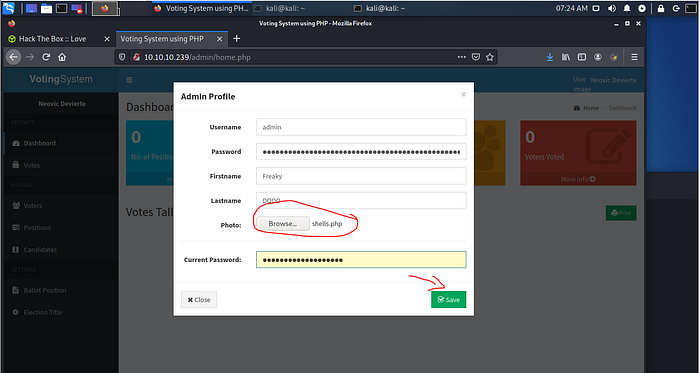The height and width of the screenshot is (373, 700).
Task: Click the Password field
Action: click(361, 152)
